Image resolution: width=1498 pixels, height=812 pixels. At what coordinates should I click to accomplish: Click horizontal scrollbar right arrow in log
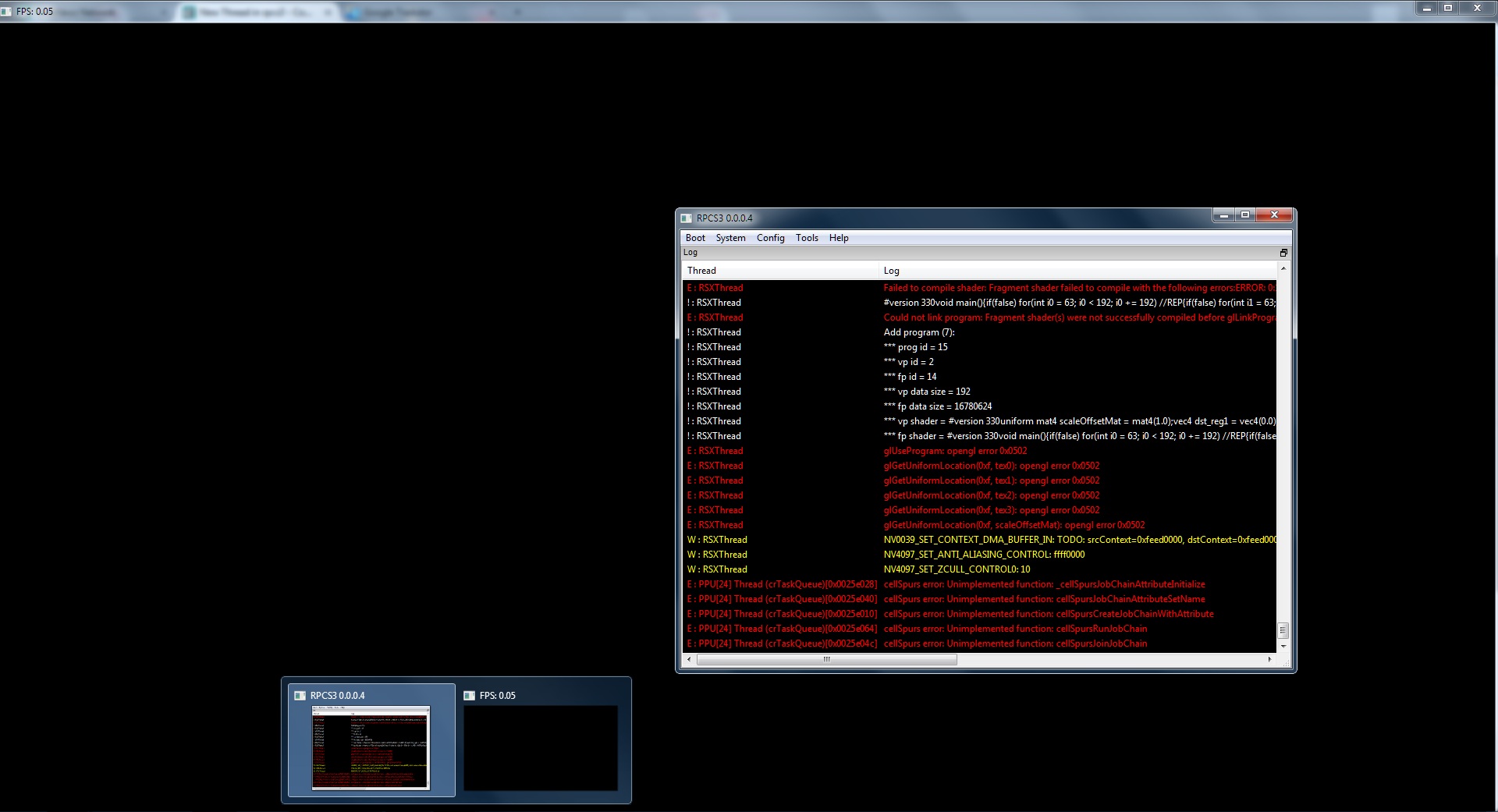point(1269,660)
